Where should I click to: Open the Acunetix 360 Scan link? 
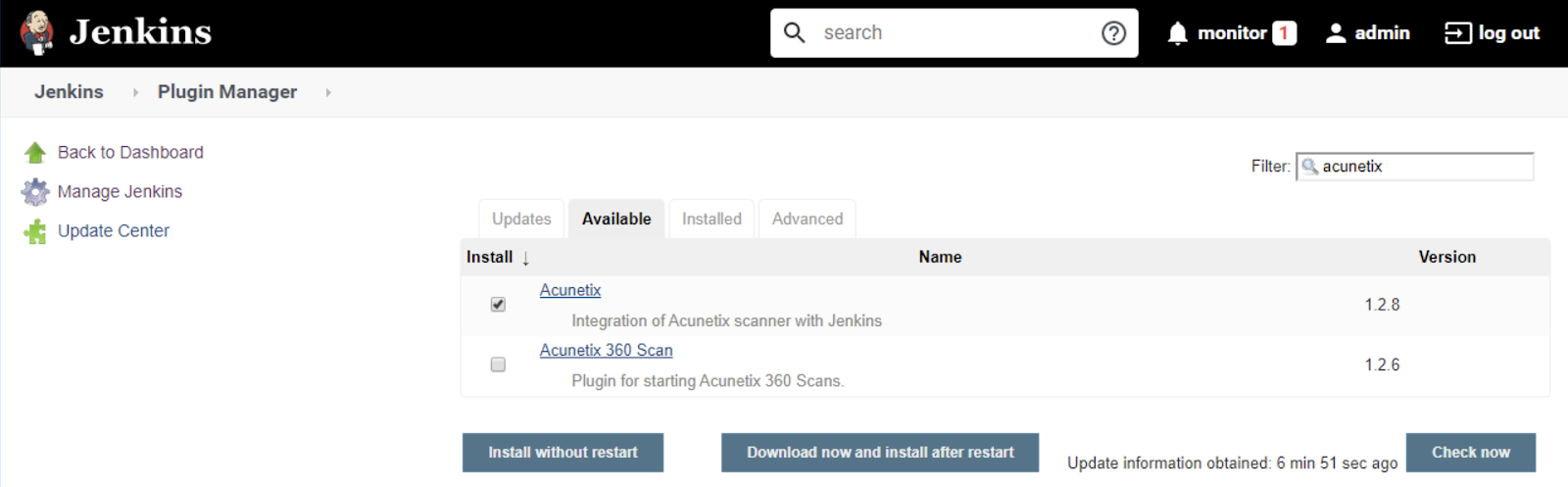[606, 350]
